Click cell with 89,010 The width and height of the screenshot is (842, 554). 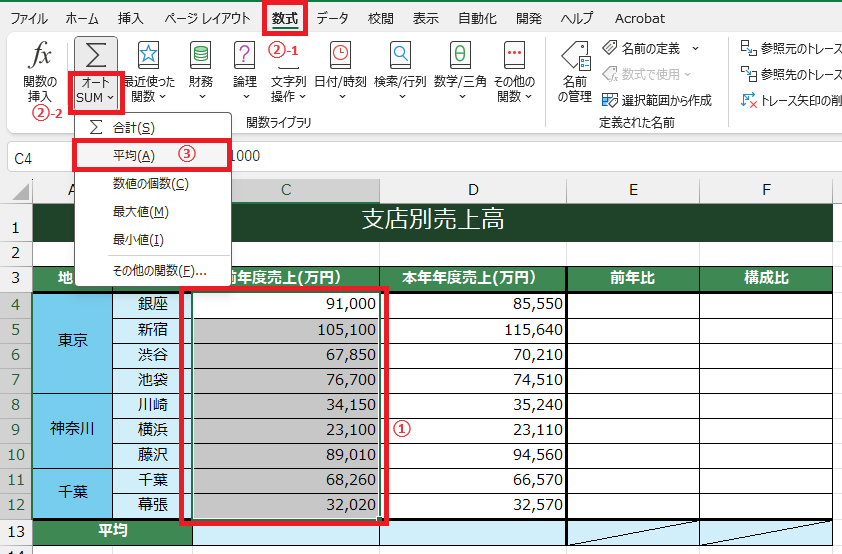[286, 455]
